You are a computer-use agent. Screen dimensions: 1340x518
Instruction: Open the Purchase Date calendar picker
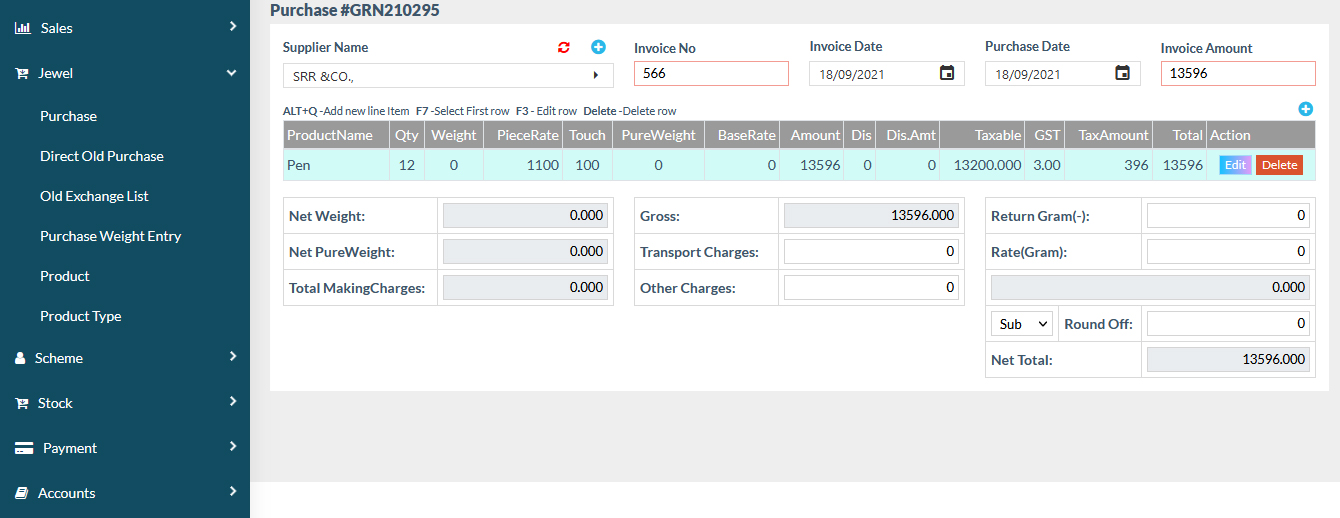coord(1122,73)
